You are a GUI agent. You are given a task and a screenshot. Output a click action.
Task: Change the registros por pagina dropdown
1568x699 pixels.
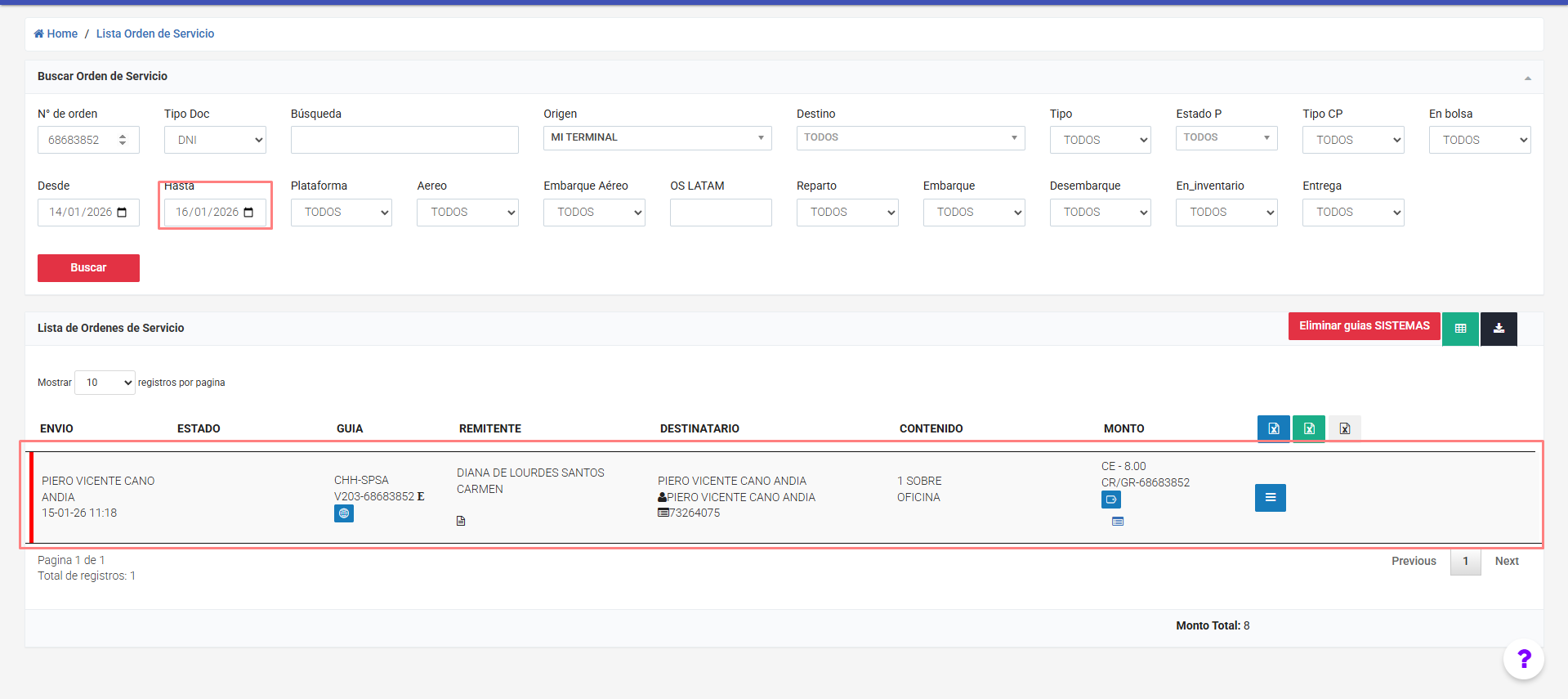tap(105, 383)
